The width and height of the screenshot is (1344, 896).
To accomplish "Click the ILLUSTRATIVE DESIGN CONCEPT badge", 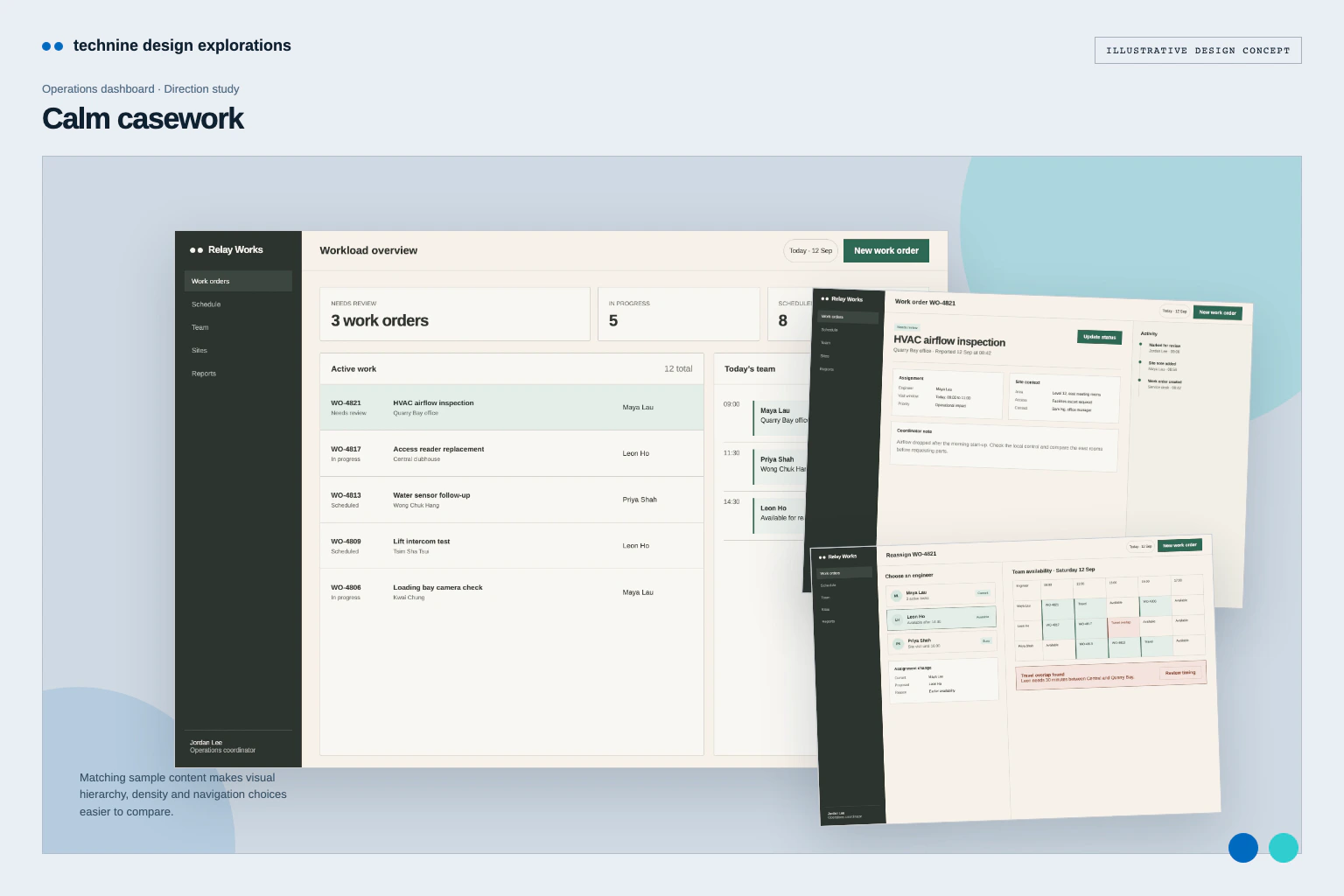I will [x=1198, y=51].
